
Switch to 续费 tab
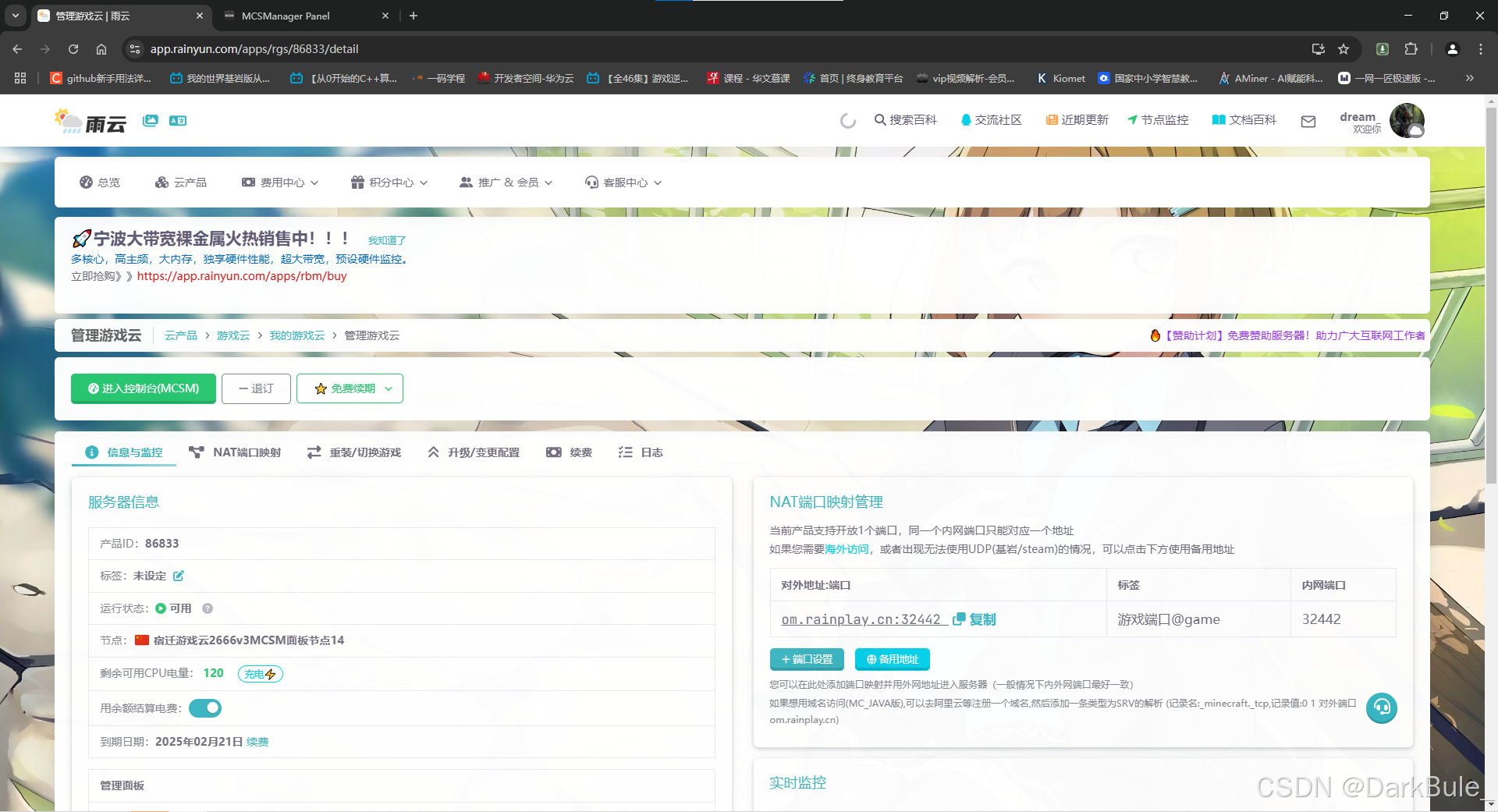tap(570, 452)
